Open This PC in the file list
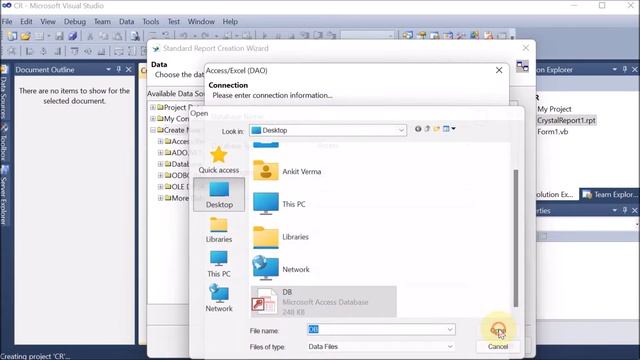Image resolution: width=640 pixels, height=360 pixels. click(279, 204)
